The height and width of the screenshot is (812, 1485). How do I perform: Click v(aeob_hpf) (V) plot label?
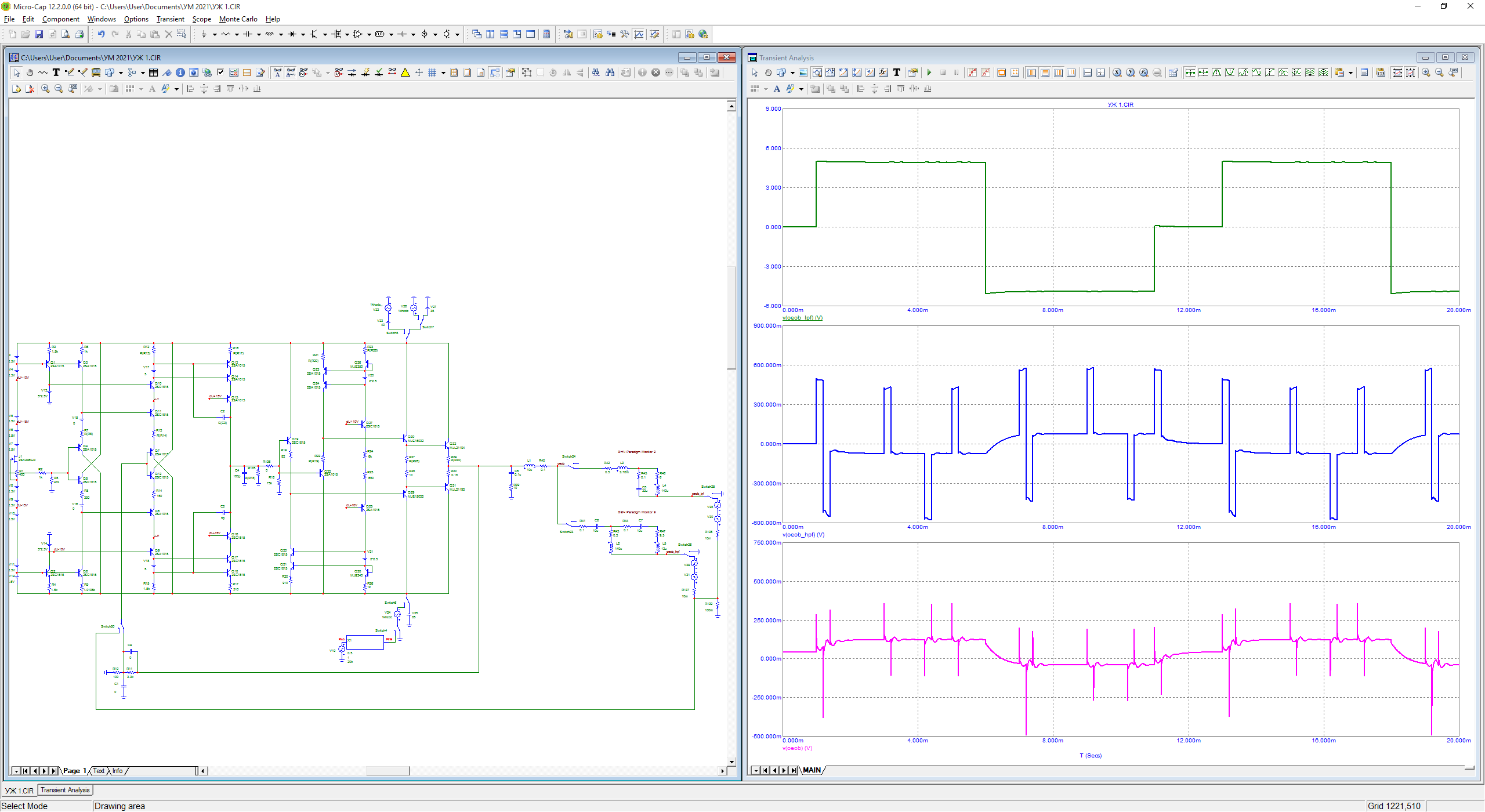click(x=803, y=535)
